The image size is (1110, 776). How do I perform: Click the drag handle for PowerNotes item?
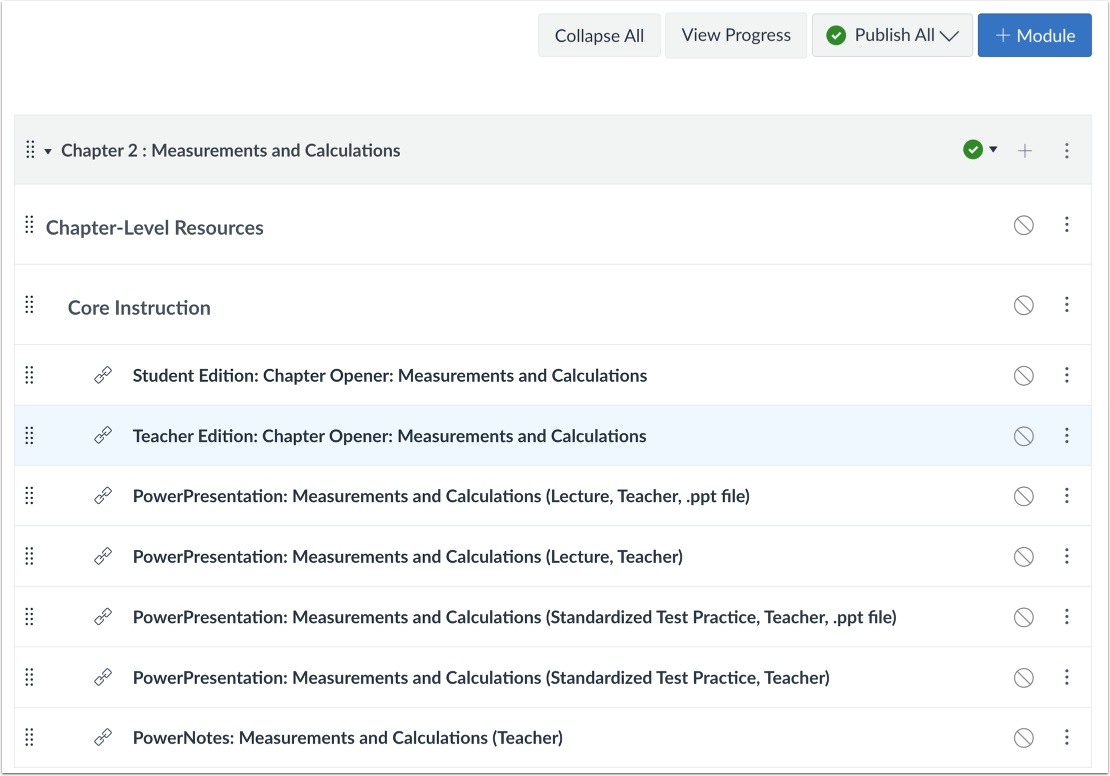click(x=29, y=738)
